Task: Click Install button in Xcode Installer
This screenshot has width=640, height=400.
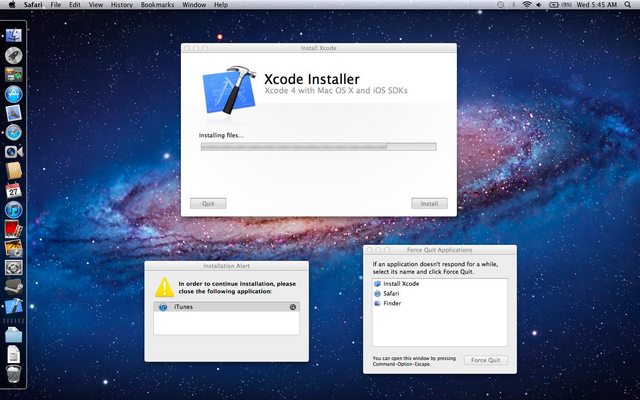Action: point(429,203)
